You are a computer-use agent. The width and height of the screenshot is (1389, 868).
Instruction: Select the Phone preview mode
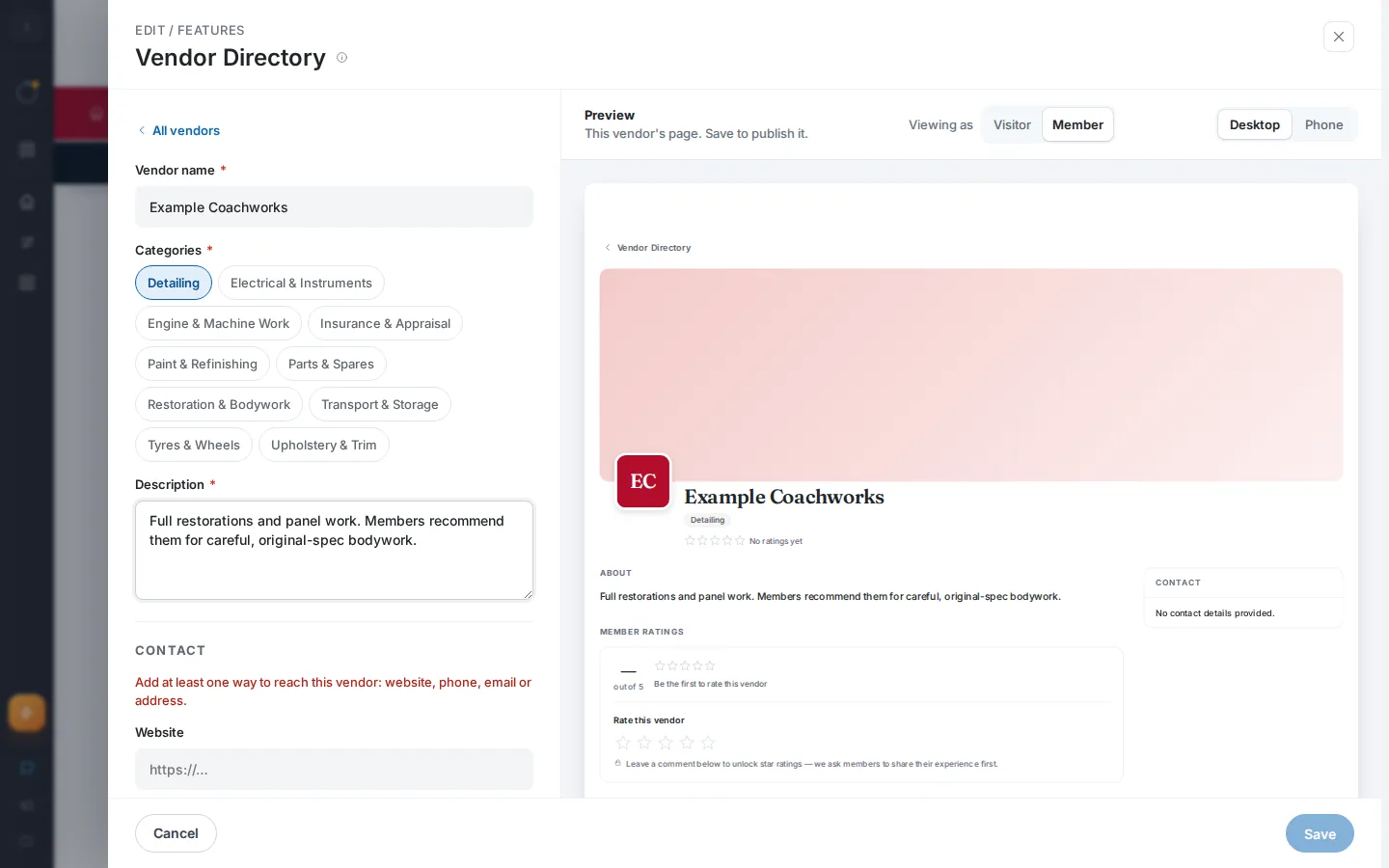tap(1323, 124)
